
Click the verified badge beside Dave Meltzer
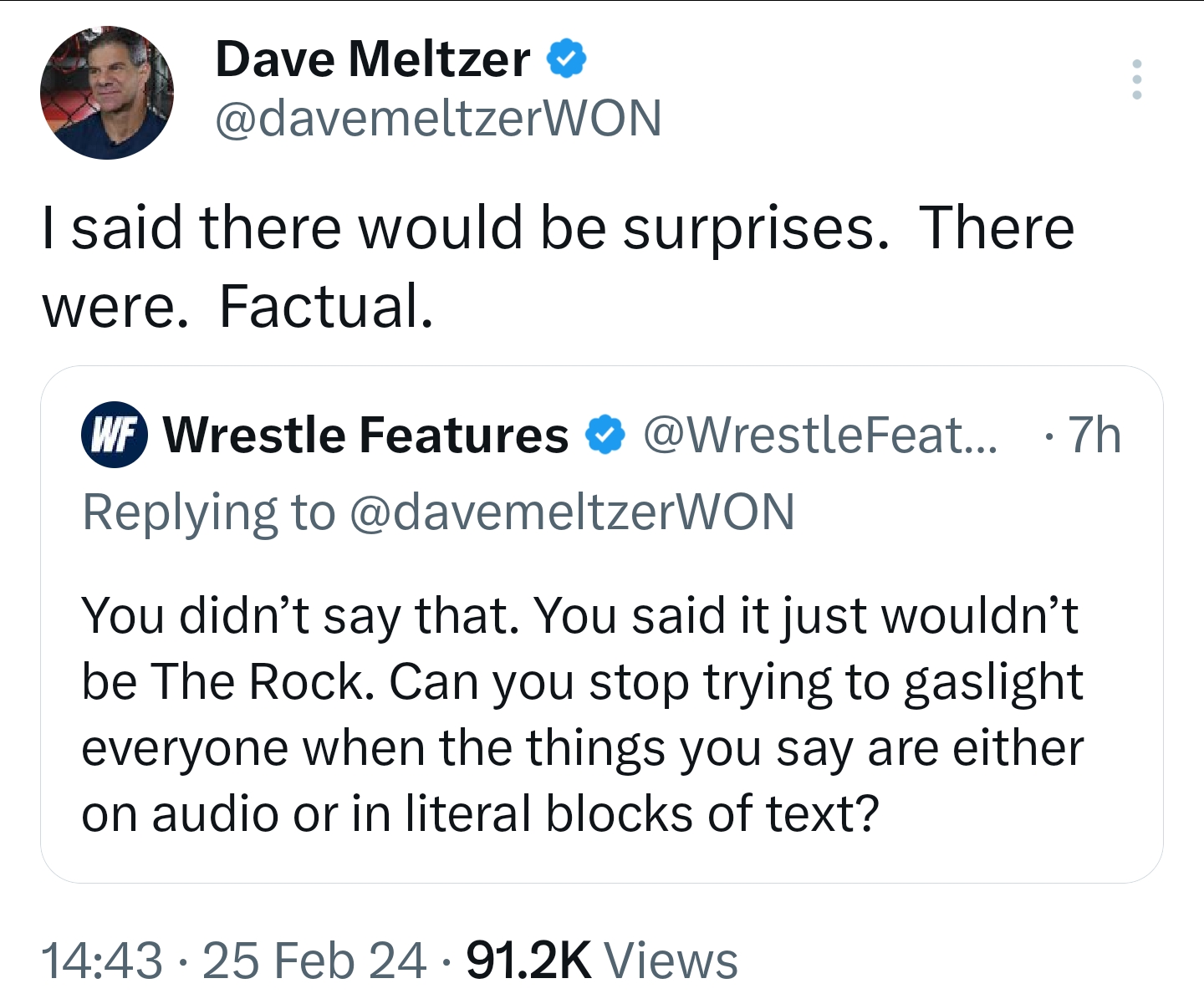(x=566, y=59)
